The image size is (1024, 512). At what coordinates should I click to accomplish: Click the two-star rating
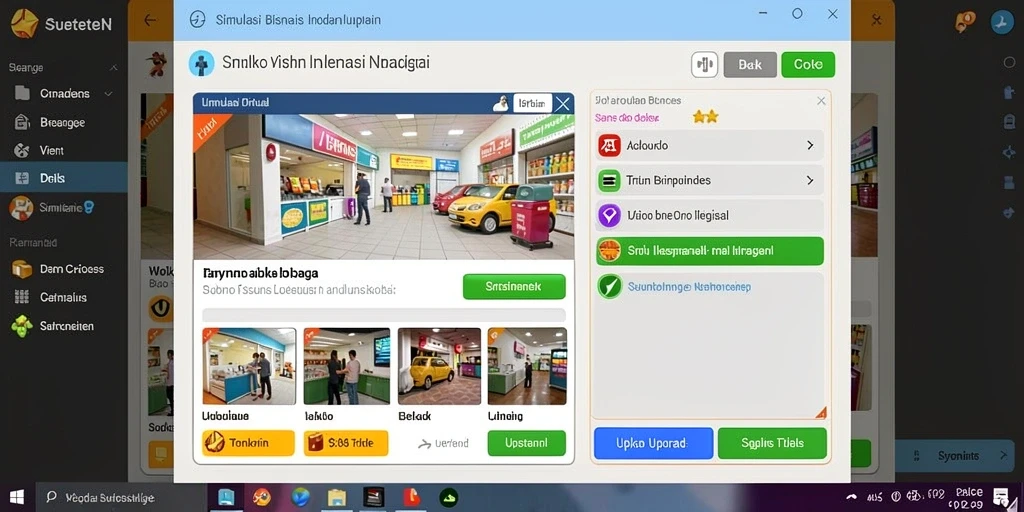(x=705, y=117)
